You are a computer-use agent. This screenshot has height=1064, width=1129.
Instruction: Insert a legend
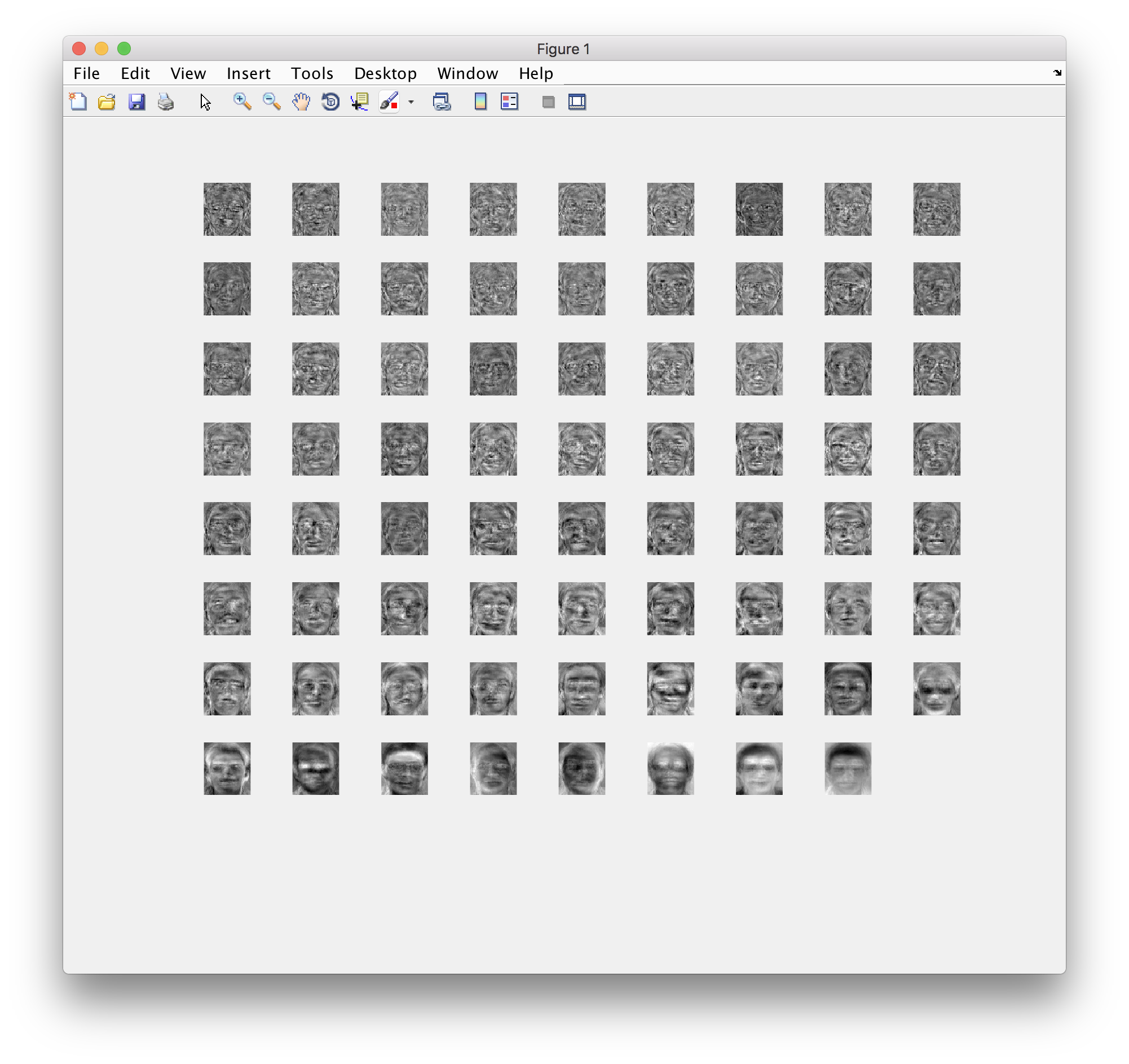(509, 102)
